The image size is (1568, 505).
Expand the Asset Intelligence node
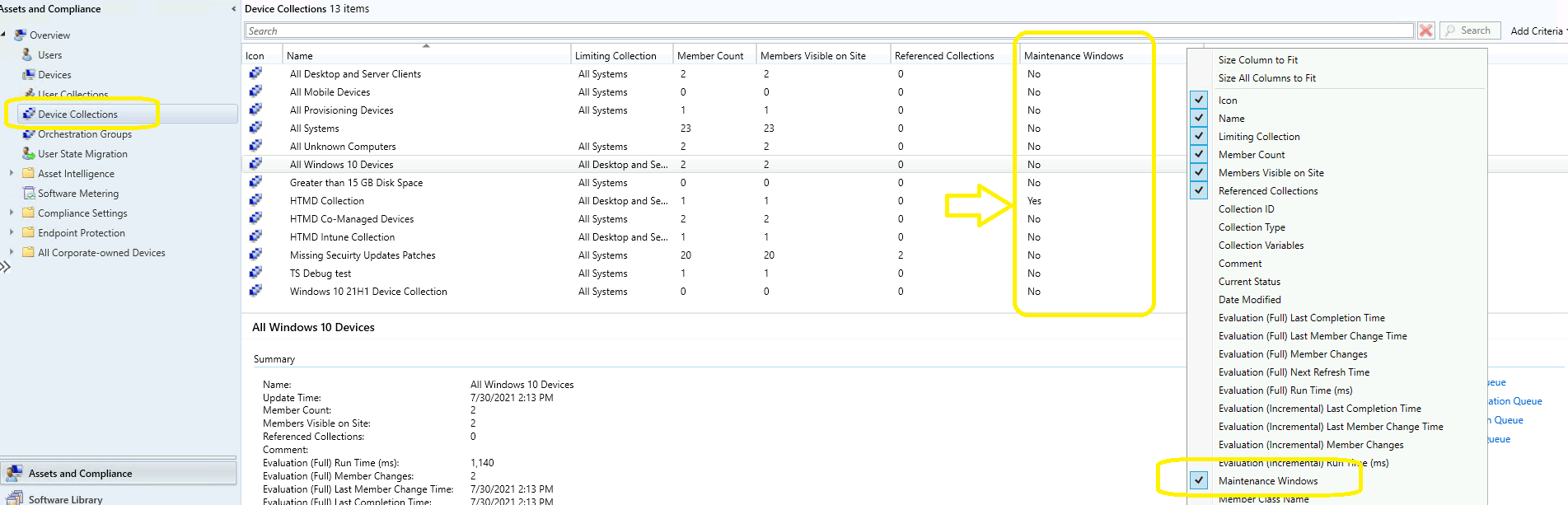[x=11, y=173]
